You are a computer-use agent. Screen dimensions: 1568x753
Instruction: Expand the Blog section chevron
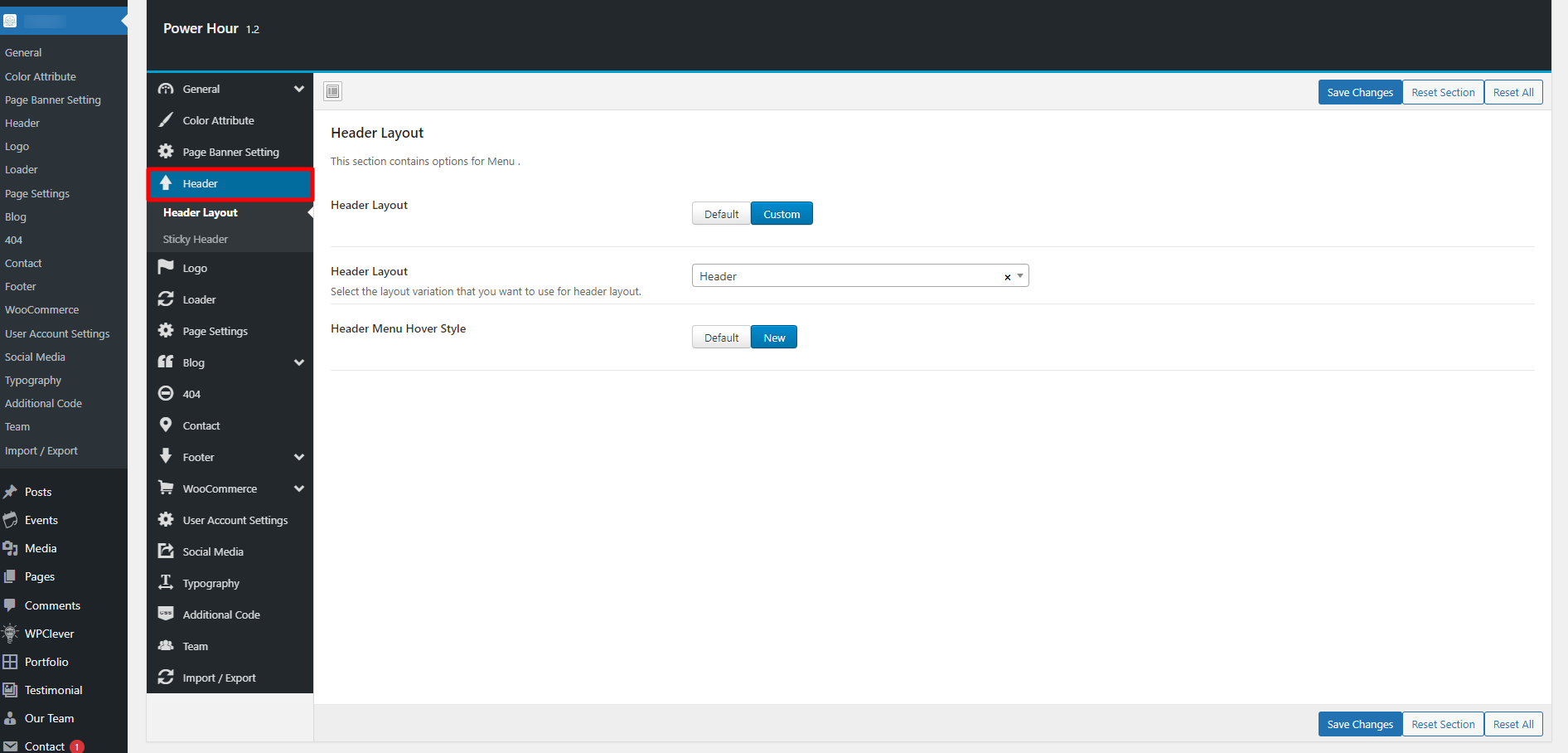(x=299, y=362)
